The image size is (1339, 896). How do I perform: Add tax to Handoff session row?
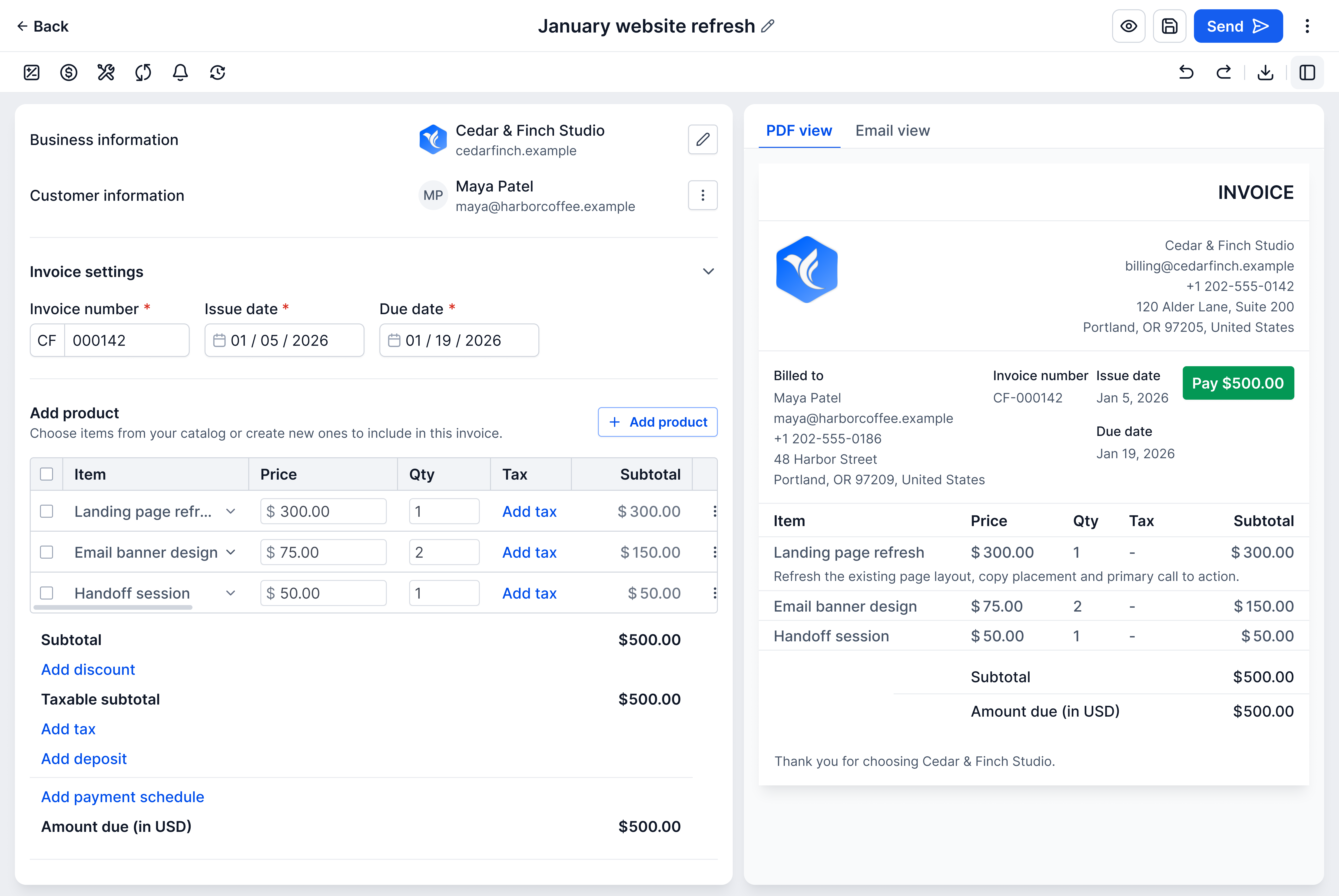tap(529, 593)
